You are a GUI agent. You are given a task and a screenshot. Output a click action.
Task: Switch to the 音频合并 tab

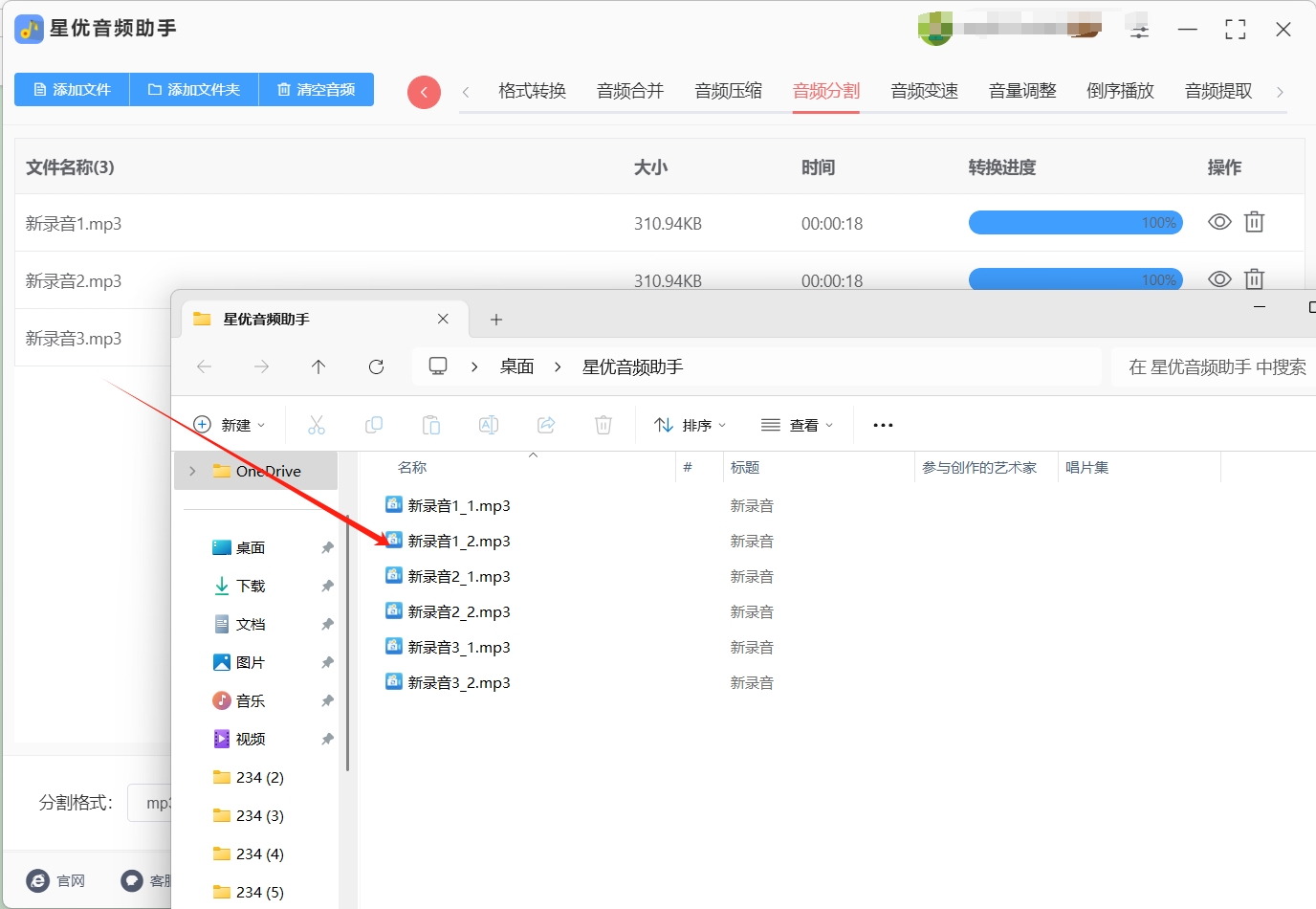pos(630,91)
